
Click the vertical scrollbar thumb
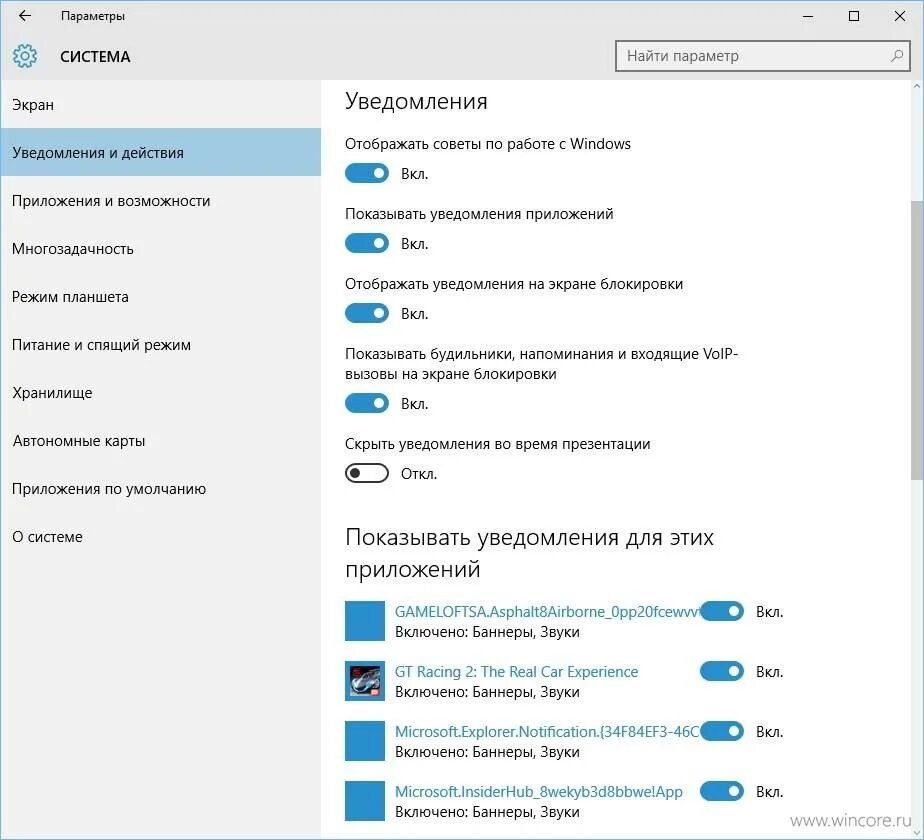tap(917, 340)
